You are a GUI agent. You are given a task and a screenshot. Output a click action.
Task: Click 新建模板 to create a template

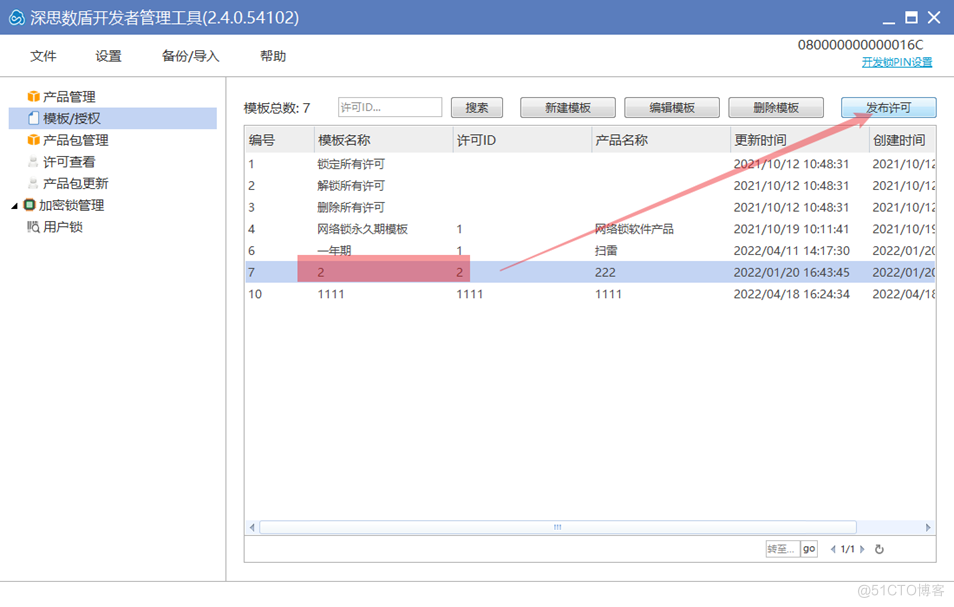(567, 107)
